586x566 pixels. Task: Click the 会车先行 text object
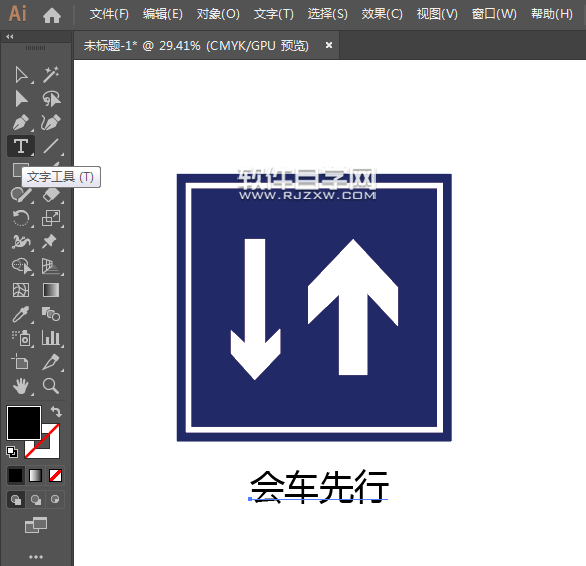[x=320, y=487]
